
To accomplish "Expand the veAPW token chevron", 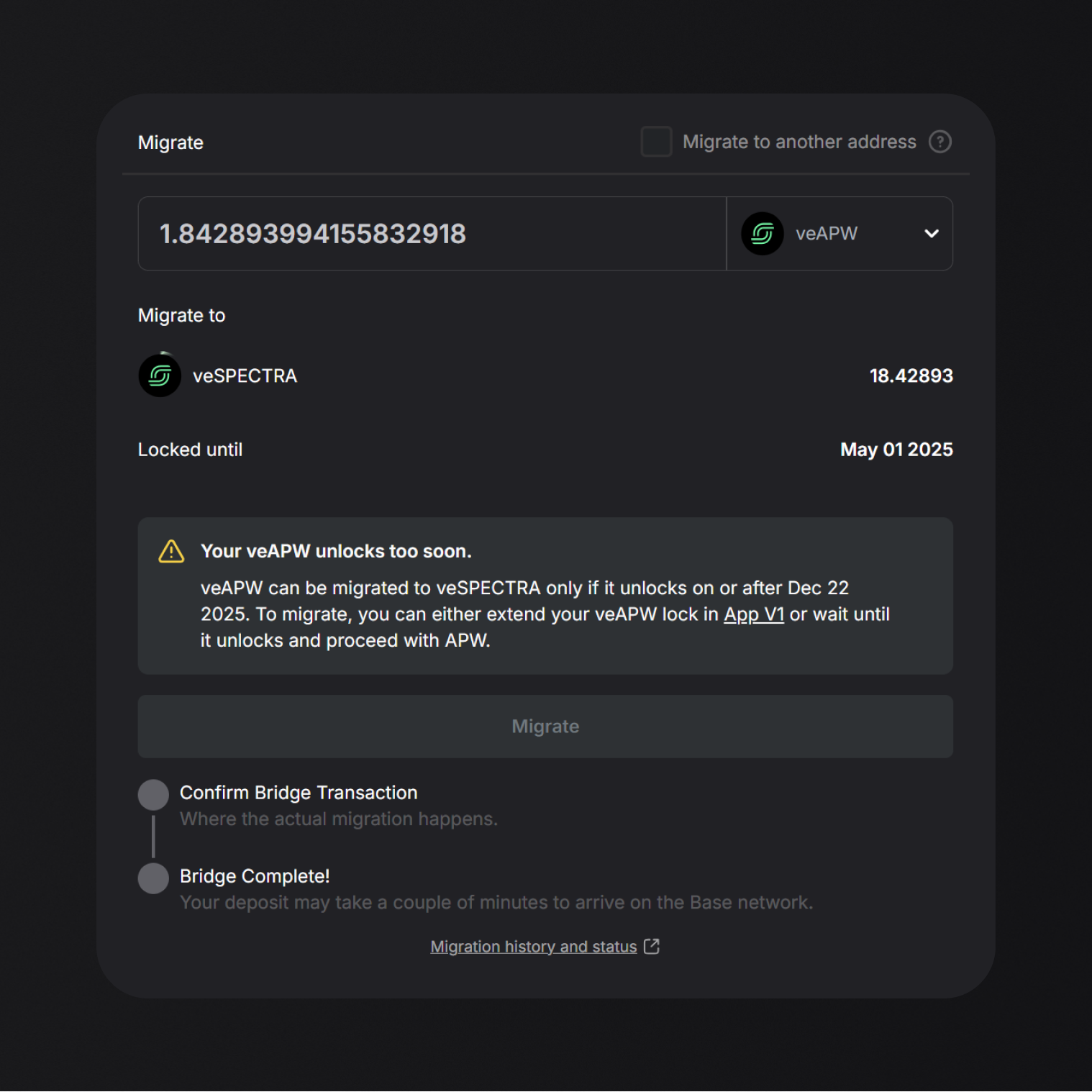I will tap(932, 234).
